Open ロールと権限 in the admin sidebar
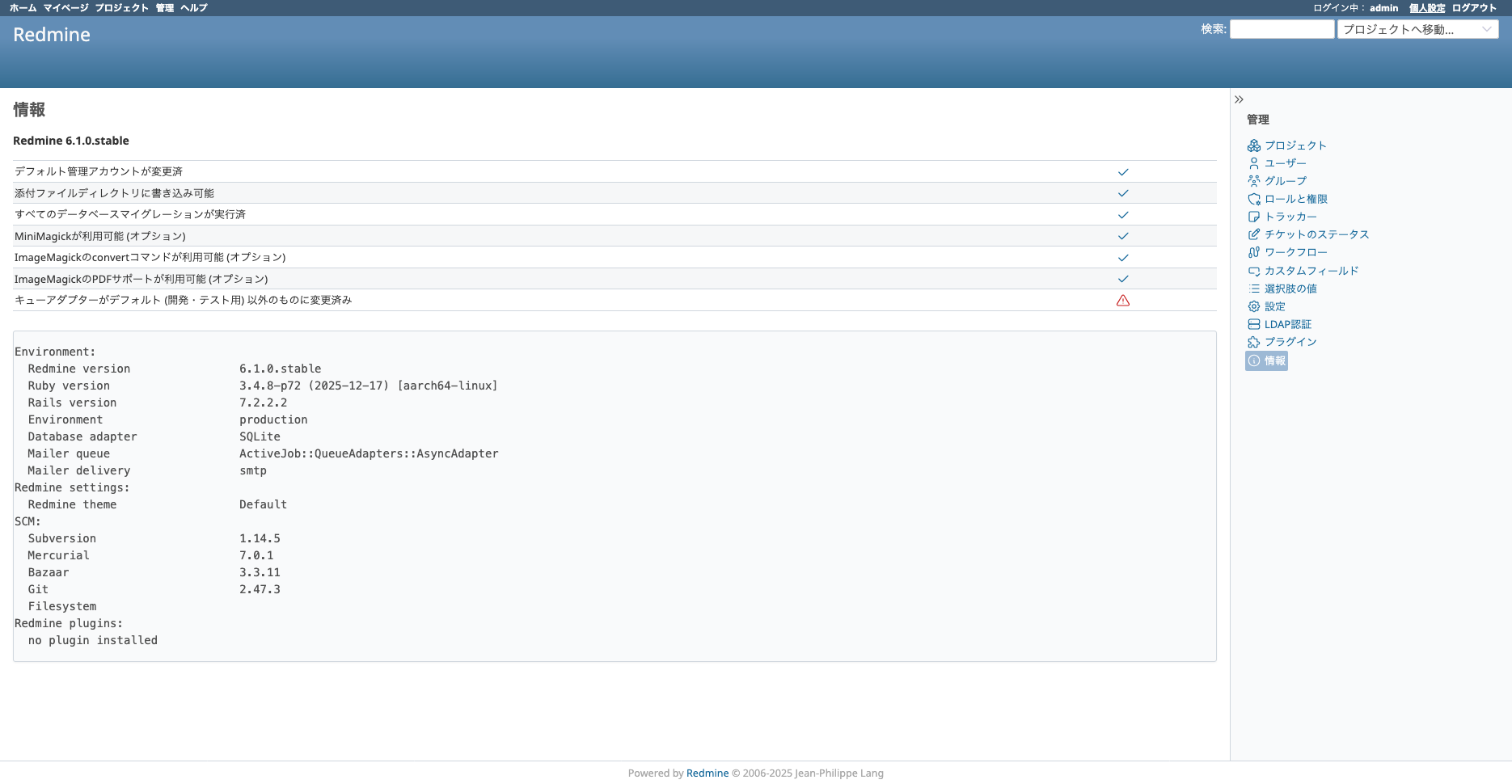This screenshot has height=784, width=1512. click(x=1296, y=199)
